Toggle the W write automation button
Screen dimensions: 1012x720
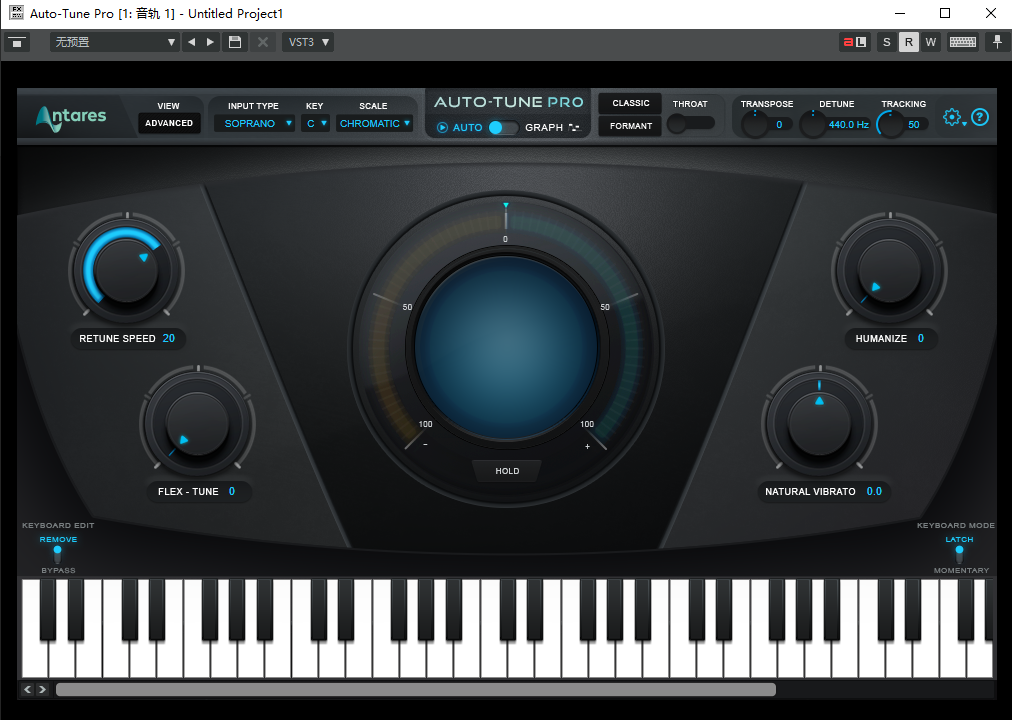(x=931, y=42)
